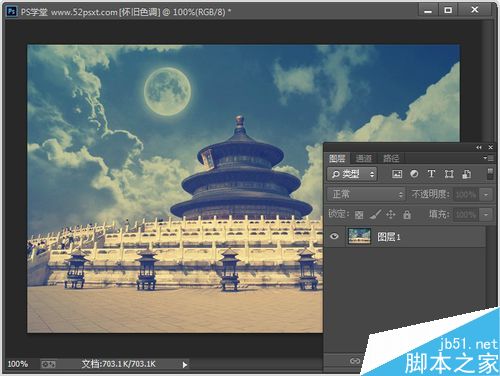This screenshot has height=376, width=500.
Task: Open the status bar info arrow menu
Action: pos(185,365)
